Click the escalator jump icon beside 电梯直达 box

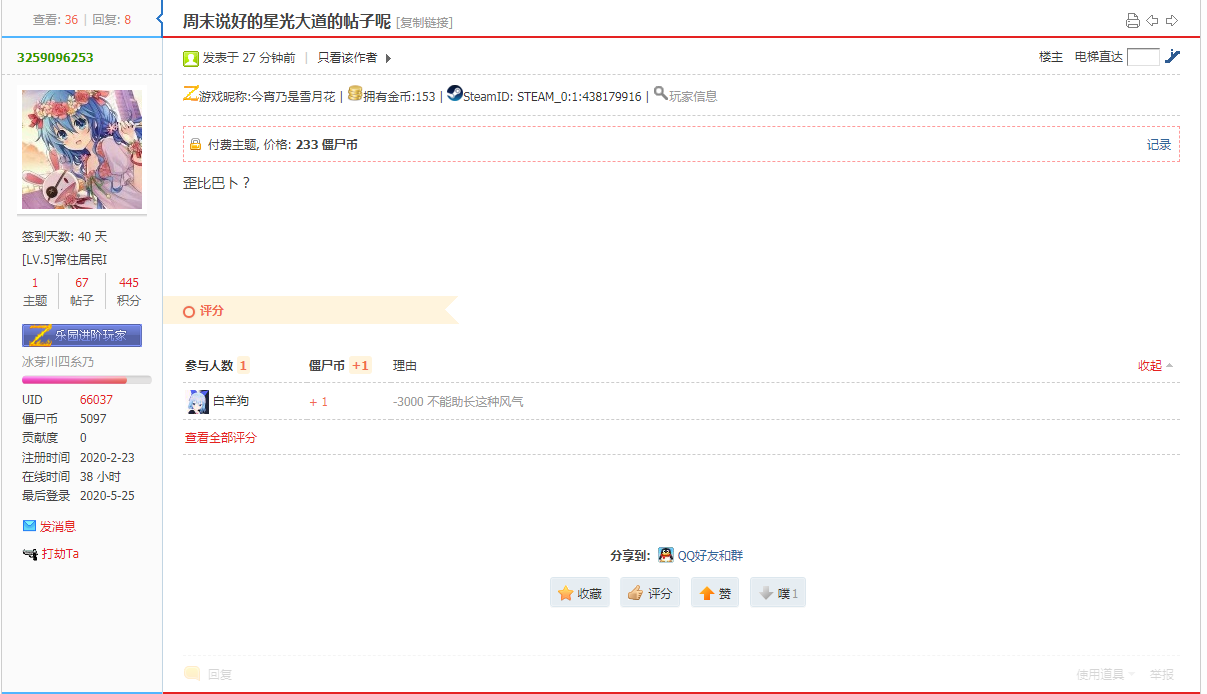1172,57
